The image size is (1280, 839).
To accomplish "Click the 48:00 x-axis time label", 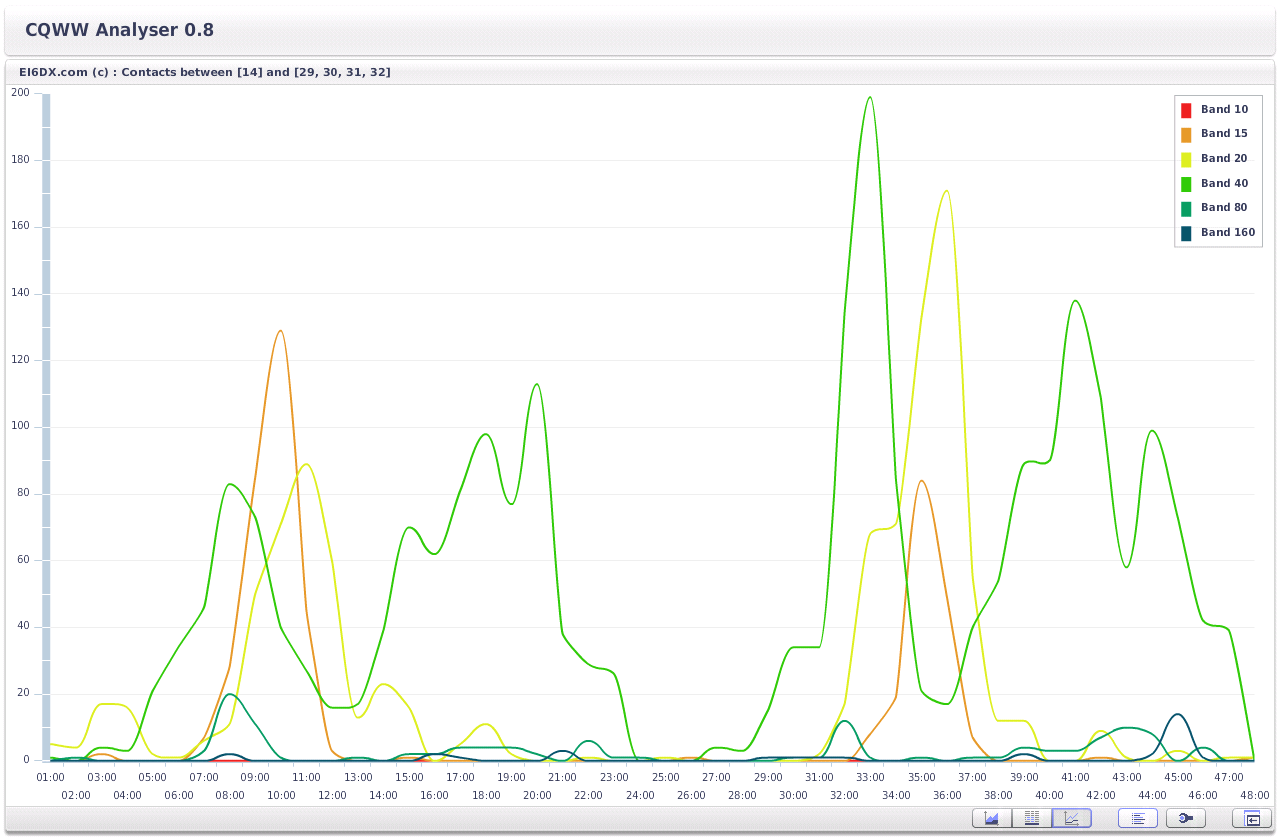I will coord(1254,796).
